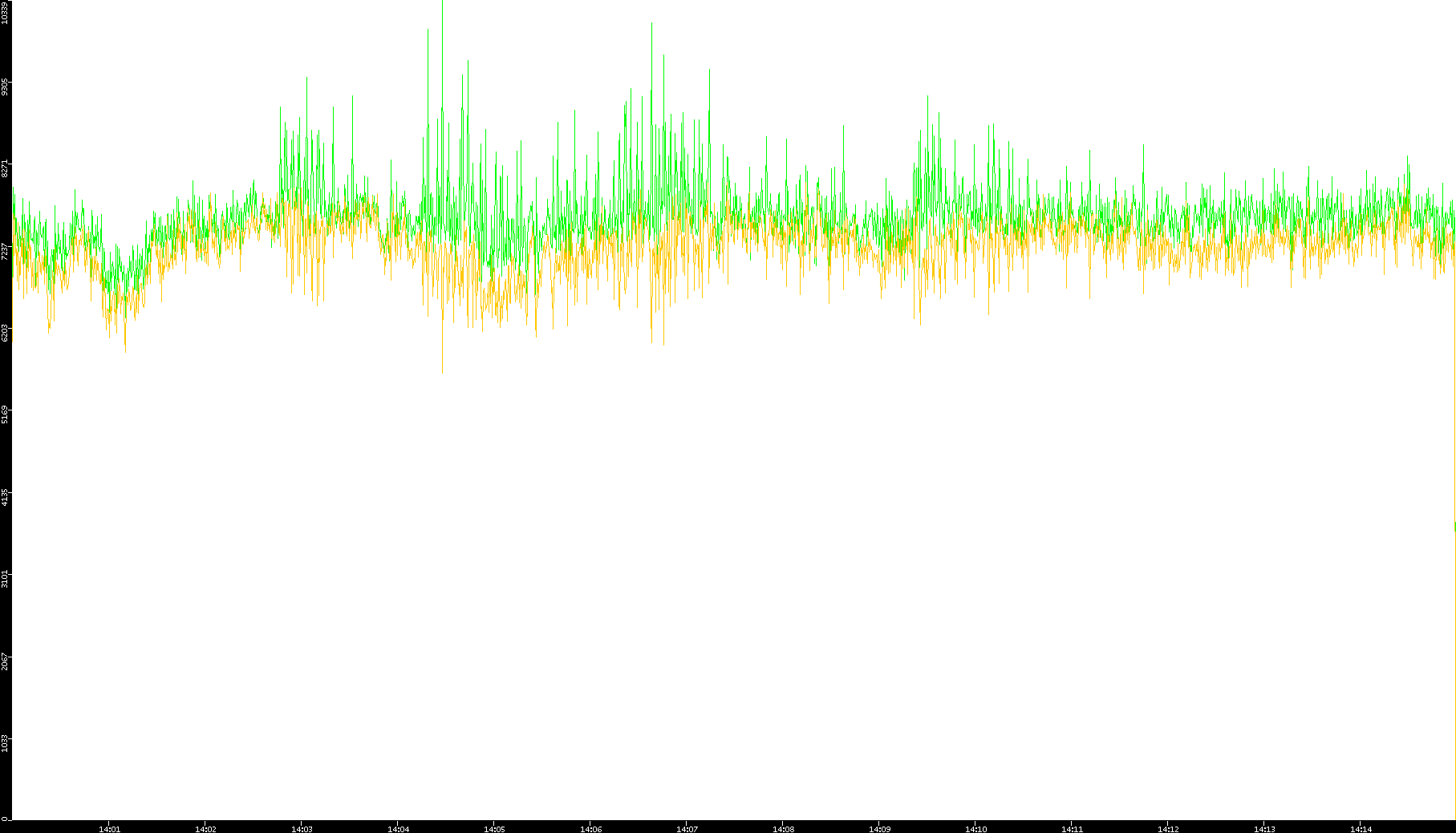Click the 14:12 time axis label
This screenshot has height=833, width=1456.
point(1168,829)
